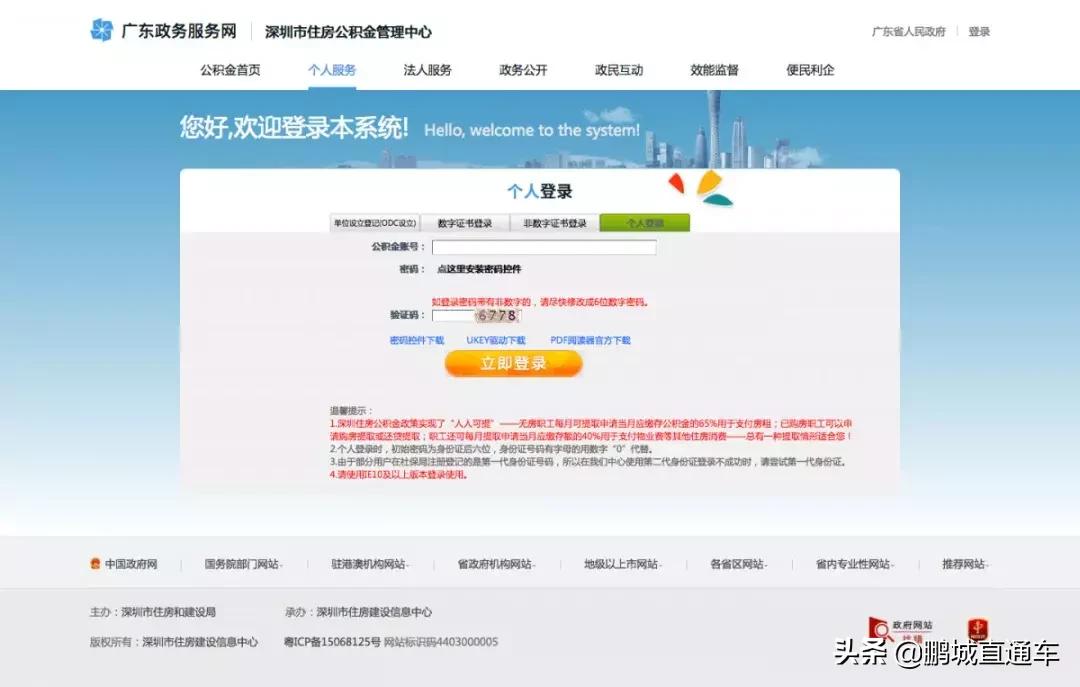Open the 法人服务 menu
The image size is (1080, 687).
coord(428,70)
